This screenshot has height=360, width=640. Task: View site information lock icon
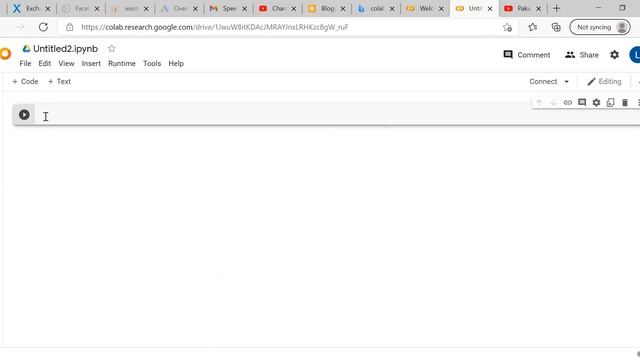click(x=69, y=27)
